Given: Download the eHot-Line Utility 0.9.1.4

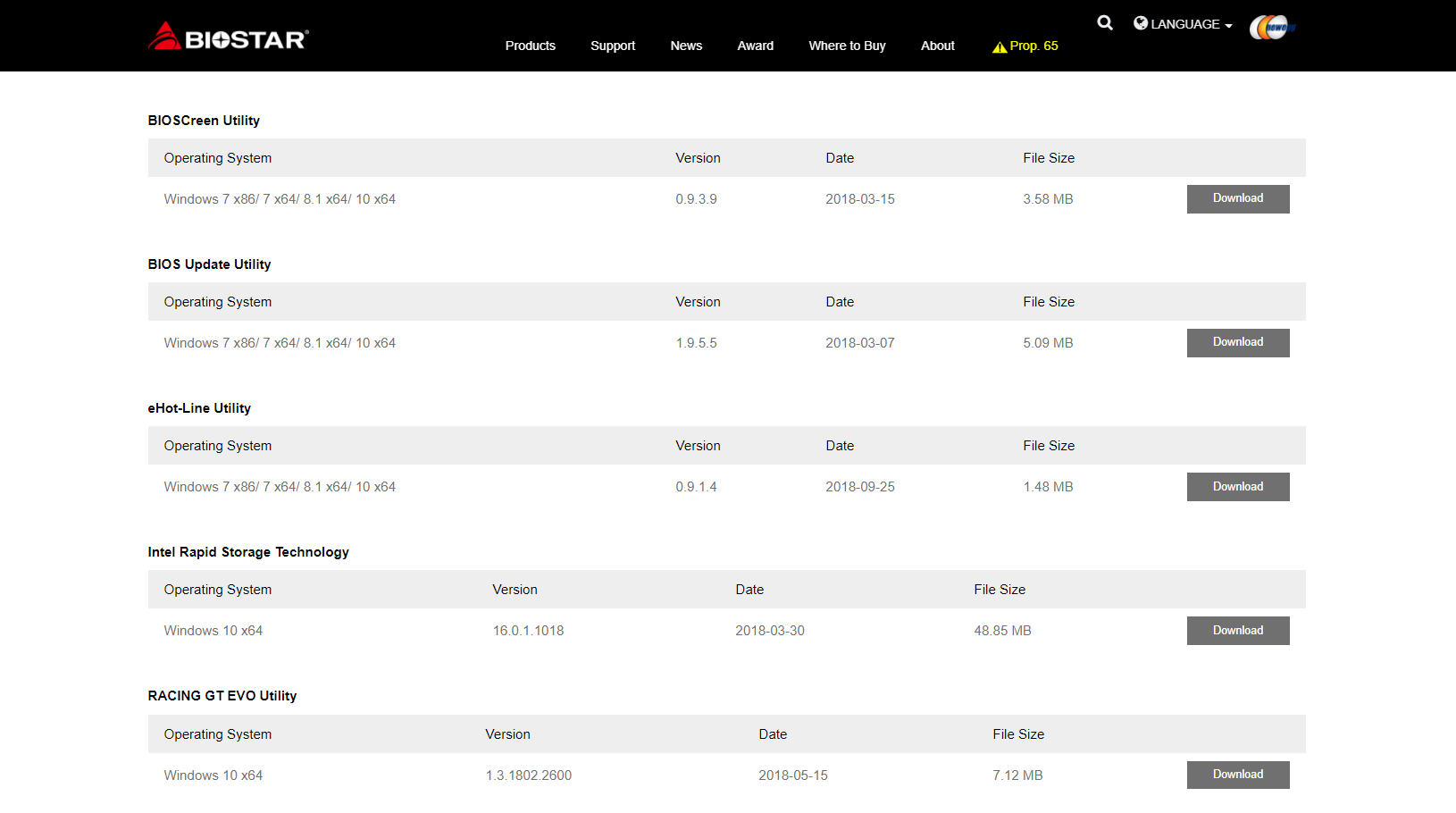Looking at the screenshot, I should click(x=1238, y=487).
